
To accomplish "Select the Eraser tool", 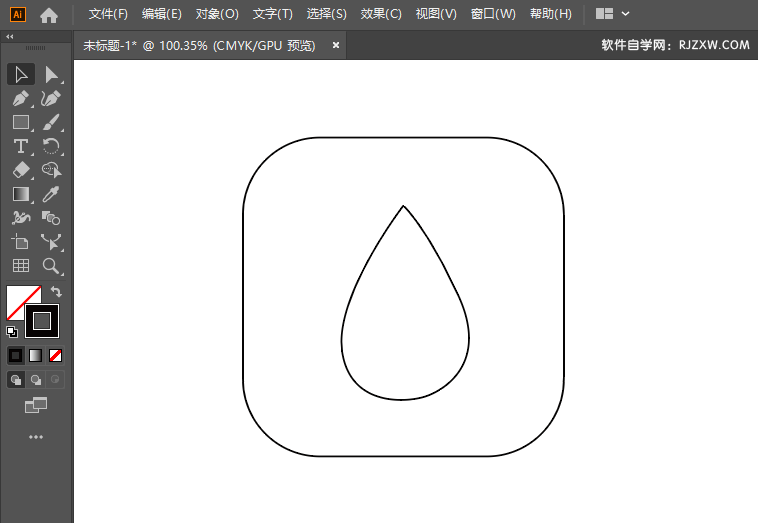I will pyautogui.click(x=21, y=170).
